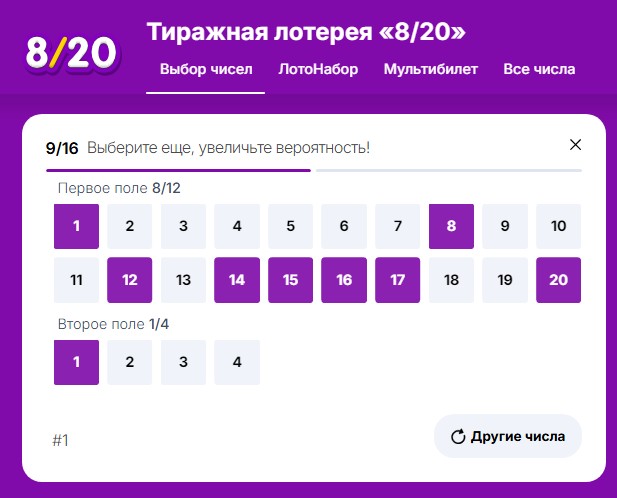Image resolution: width=617 pixels, height=498 pixels.
Task: Select number 11 in the first field
Action: [x=76, y=280]
